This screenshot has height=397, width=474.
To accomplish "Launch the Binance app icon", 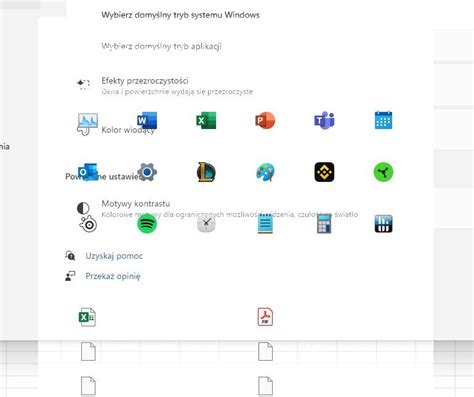I will 324,172.
